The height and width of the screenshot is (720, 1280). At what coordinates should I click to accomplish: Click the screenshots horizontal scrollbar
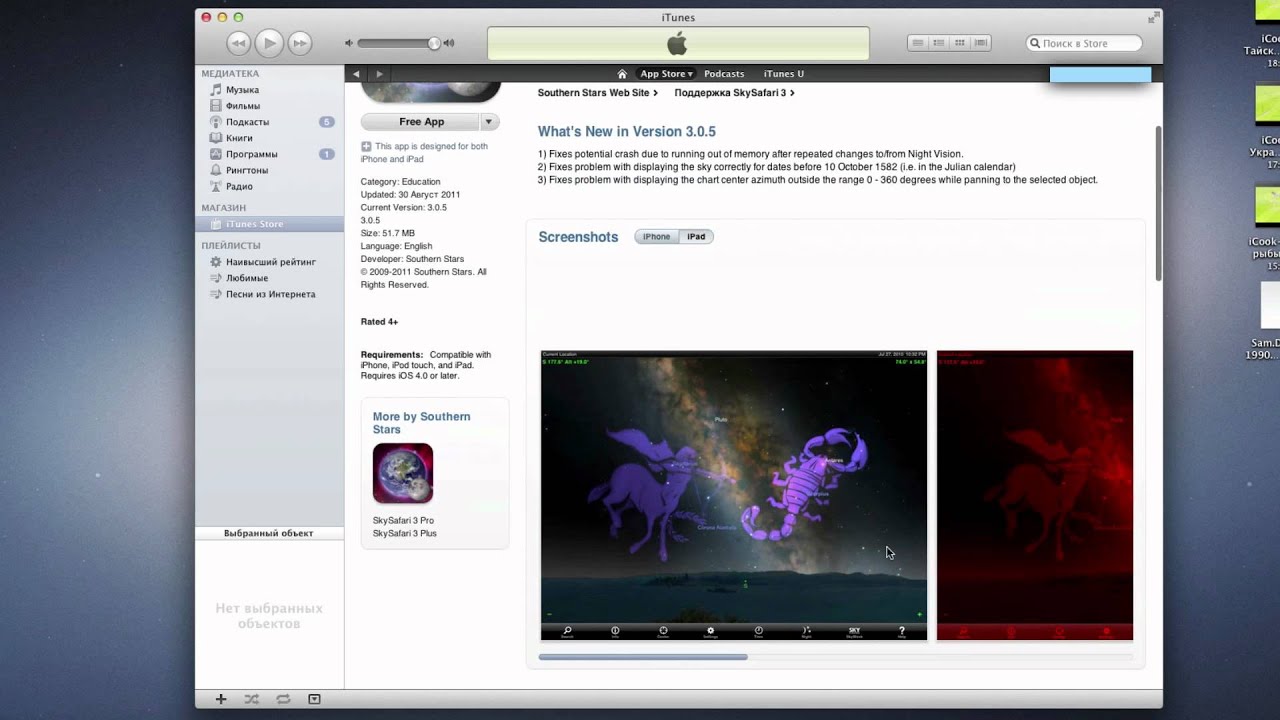click(x=643, y=657)
